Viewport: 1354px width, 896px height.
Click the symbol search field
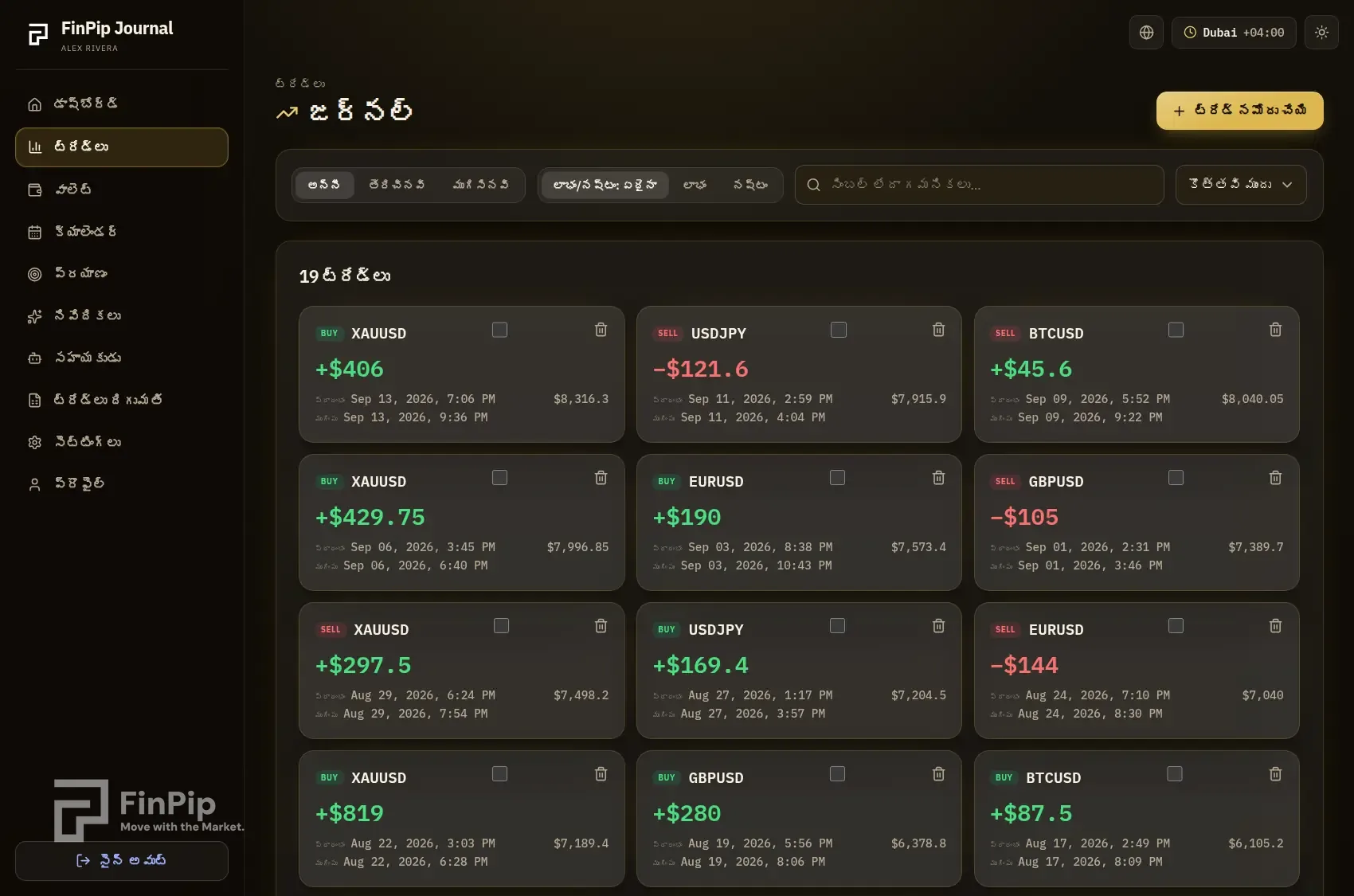[980, 185]
